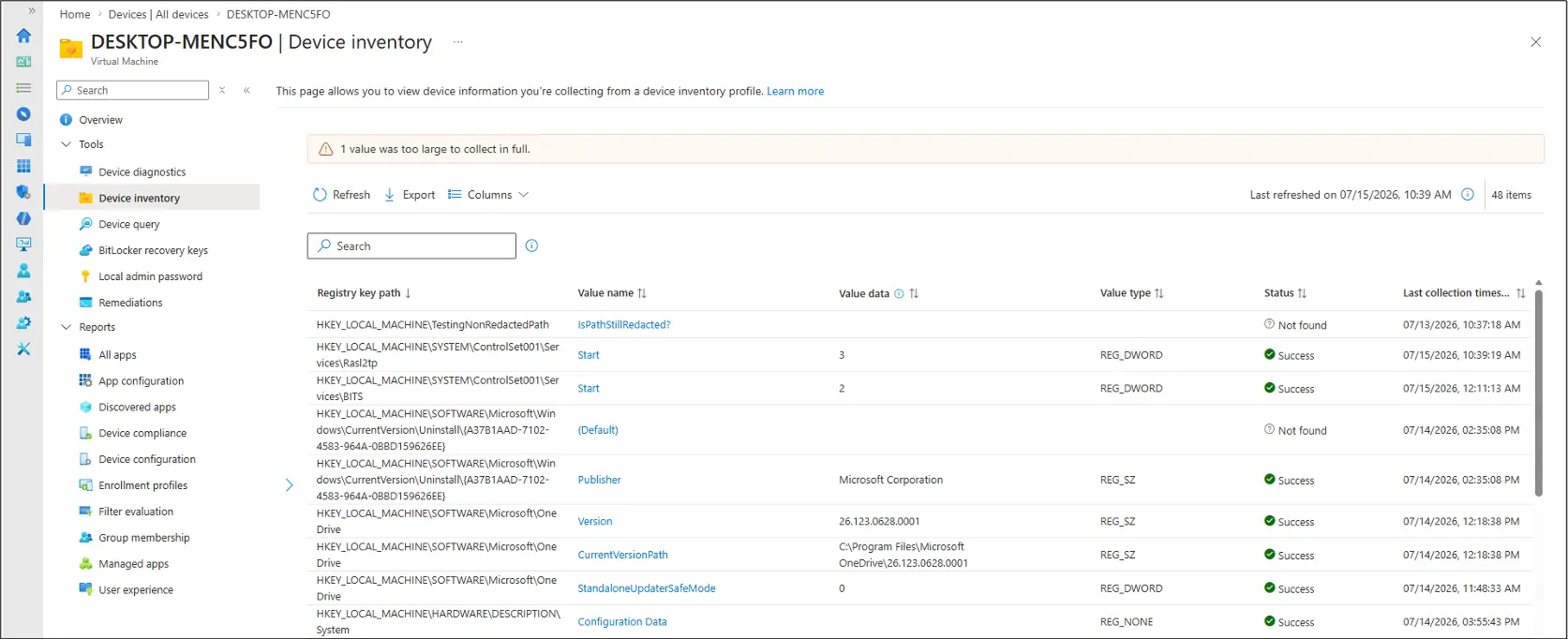
Task: Open Device configuration report
Action: (x=147, y=459)
